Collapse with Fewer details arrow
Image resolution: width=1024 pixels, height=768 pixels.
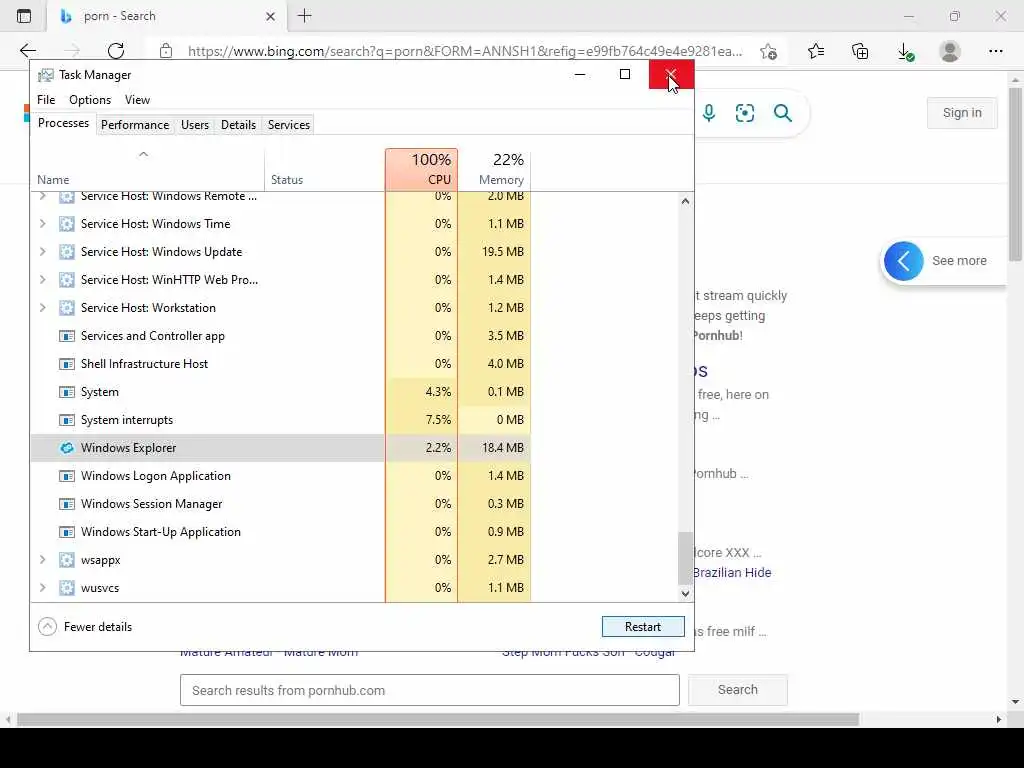[x=47, y=627]
